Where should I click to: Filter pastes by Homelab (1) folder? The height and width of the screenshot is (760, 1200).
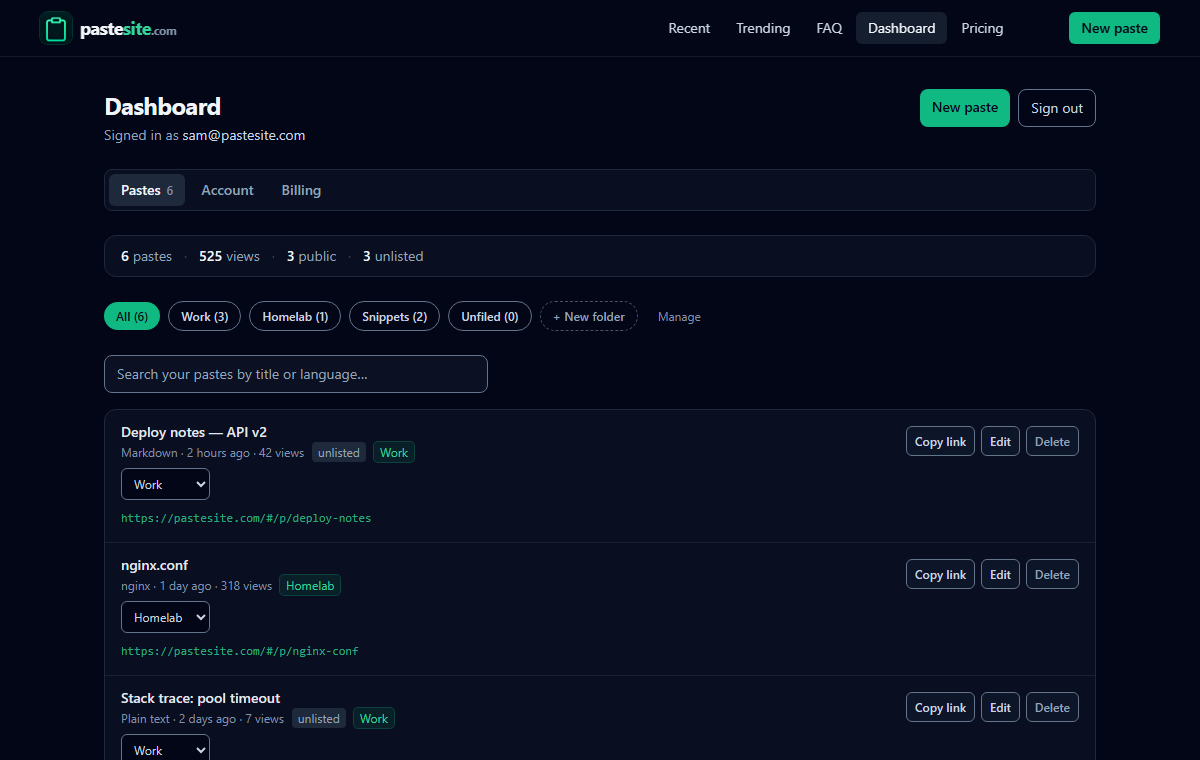coord(295,316)
